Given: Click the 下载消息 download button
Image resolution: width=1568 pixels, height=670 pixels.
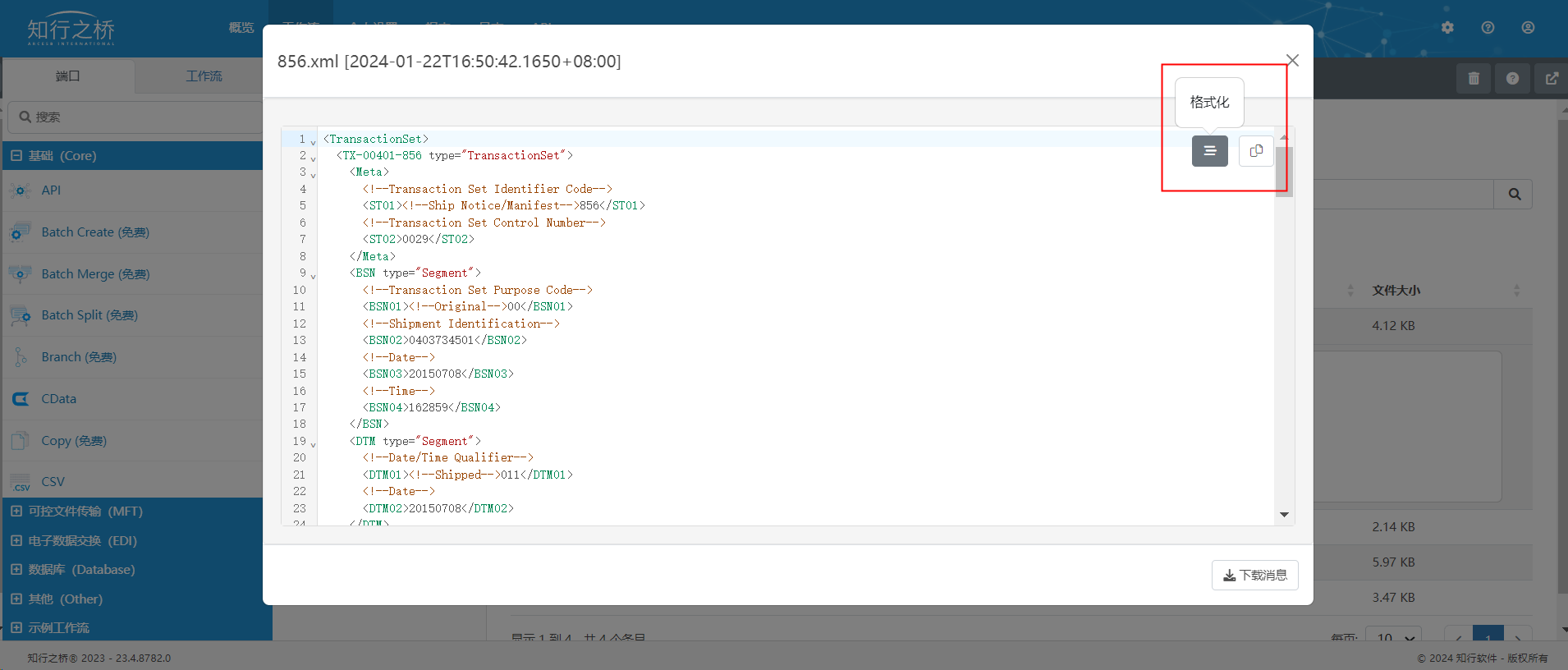Looking at the screenshot, I should tap(1254, 575).
